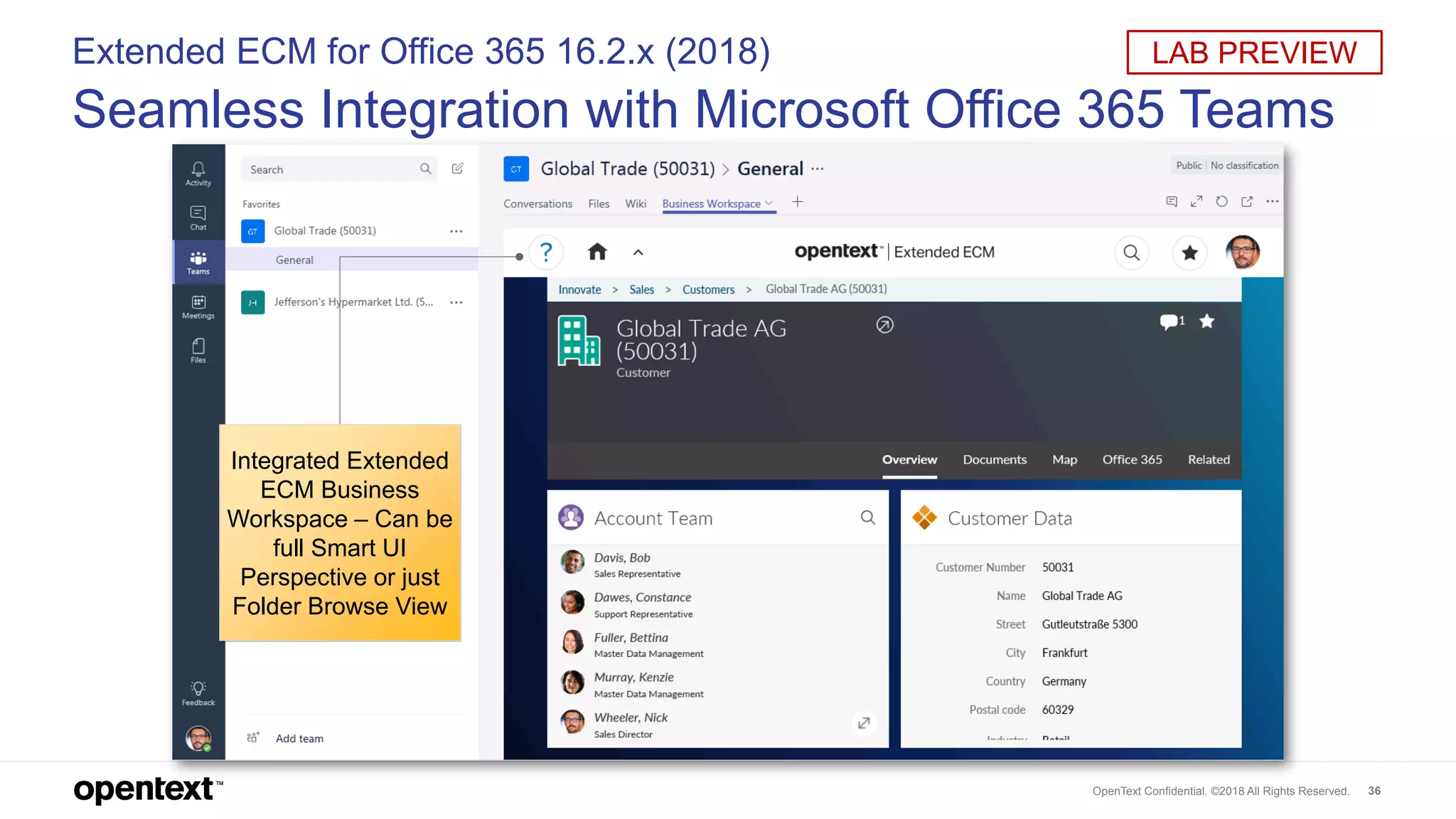This screenshot has width=1456, height=819.
Task: Open Meetings calendar icon
Action: pos(198,306)
